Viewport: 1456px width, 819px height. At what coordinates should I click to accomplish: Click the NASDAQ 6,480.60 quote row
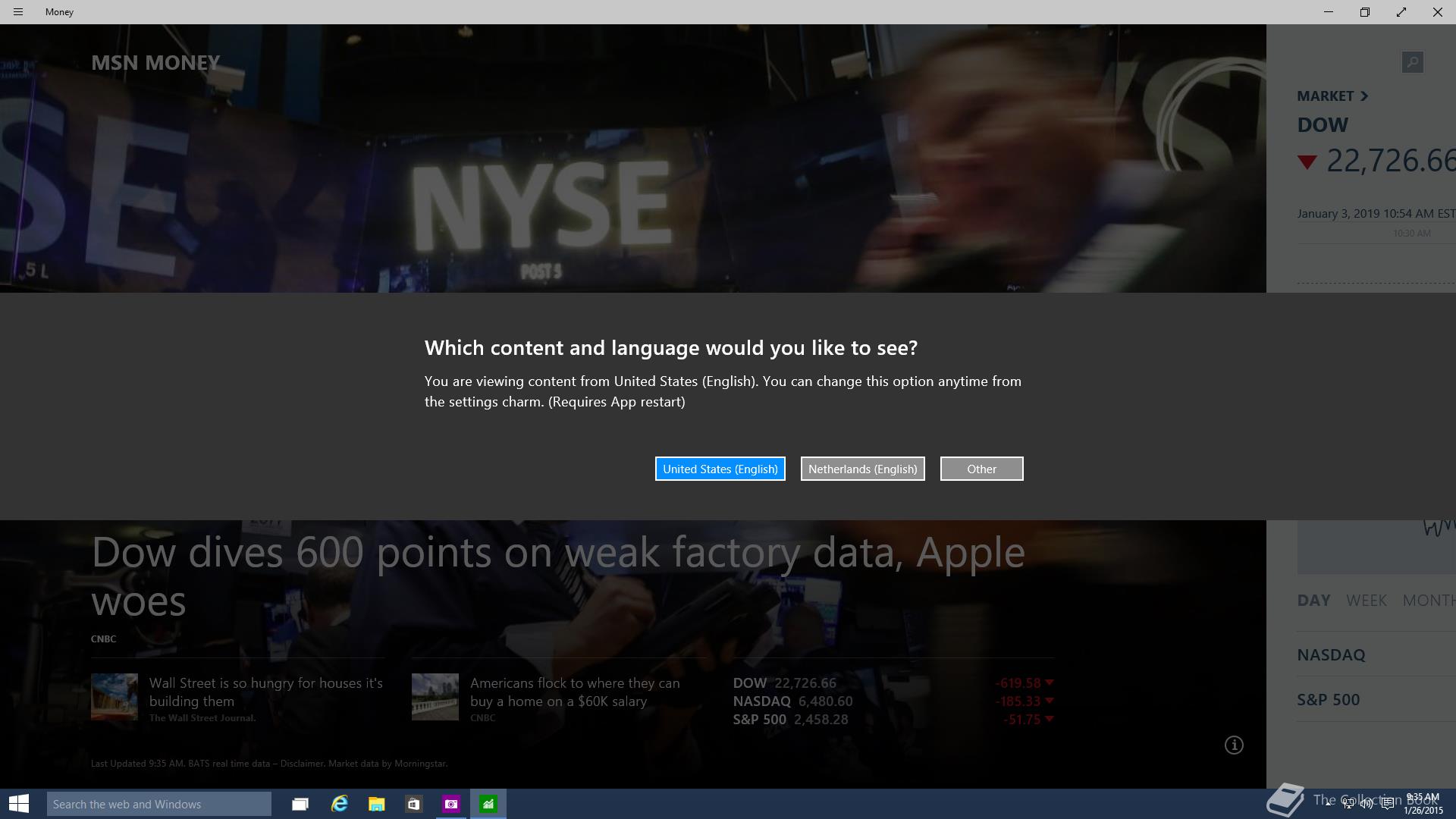[893, 701]
